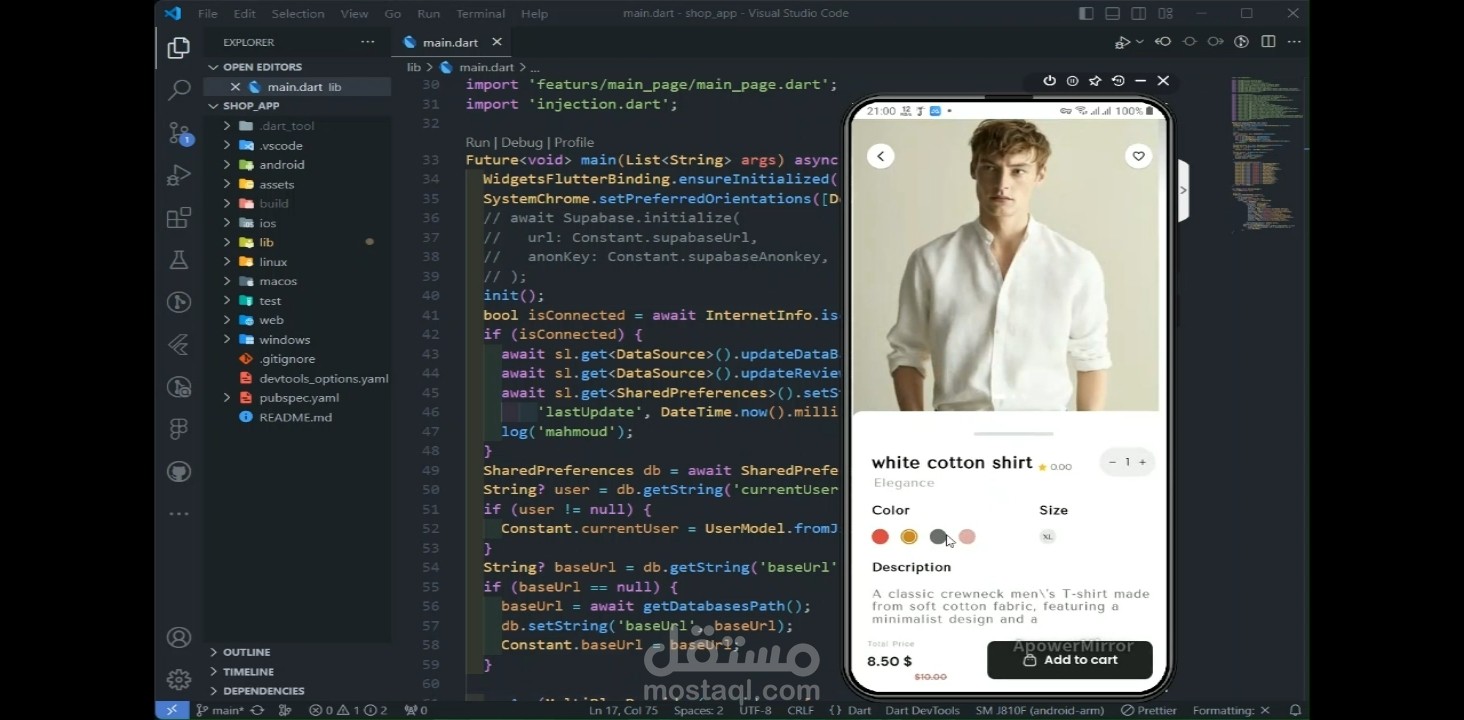Open the Flutter sidebar view
The width and height of the screenshot is (1464, 720).
[179, 345]
